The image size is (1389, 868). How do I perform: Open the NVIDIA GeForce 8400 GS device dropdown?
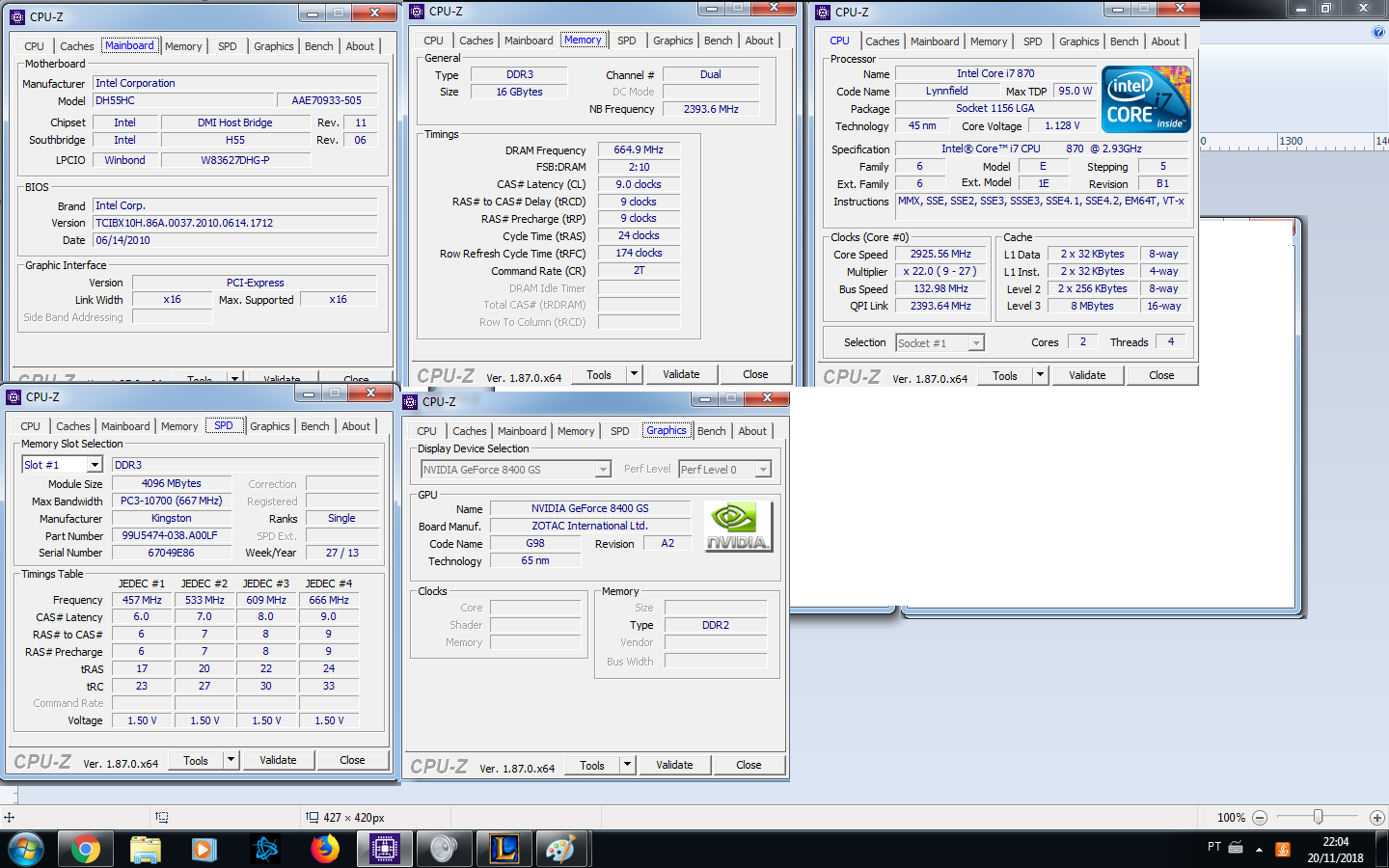[603, 470]
